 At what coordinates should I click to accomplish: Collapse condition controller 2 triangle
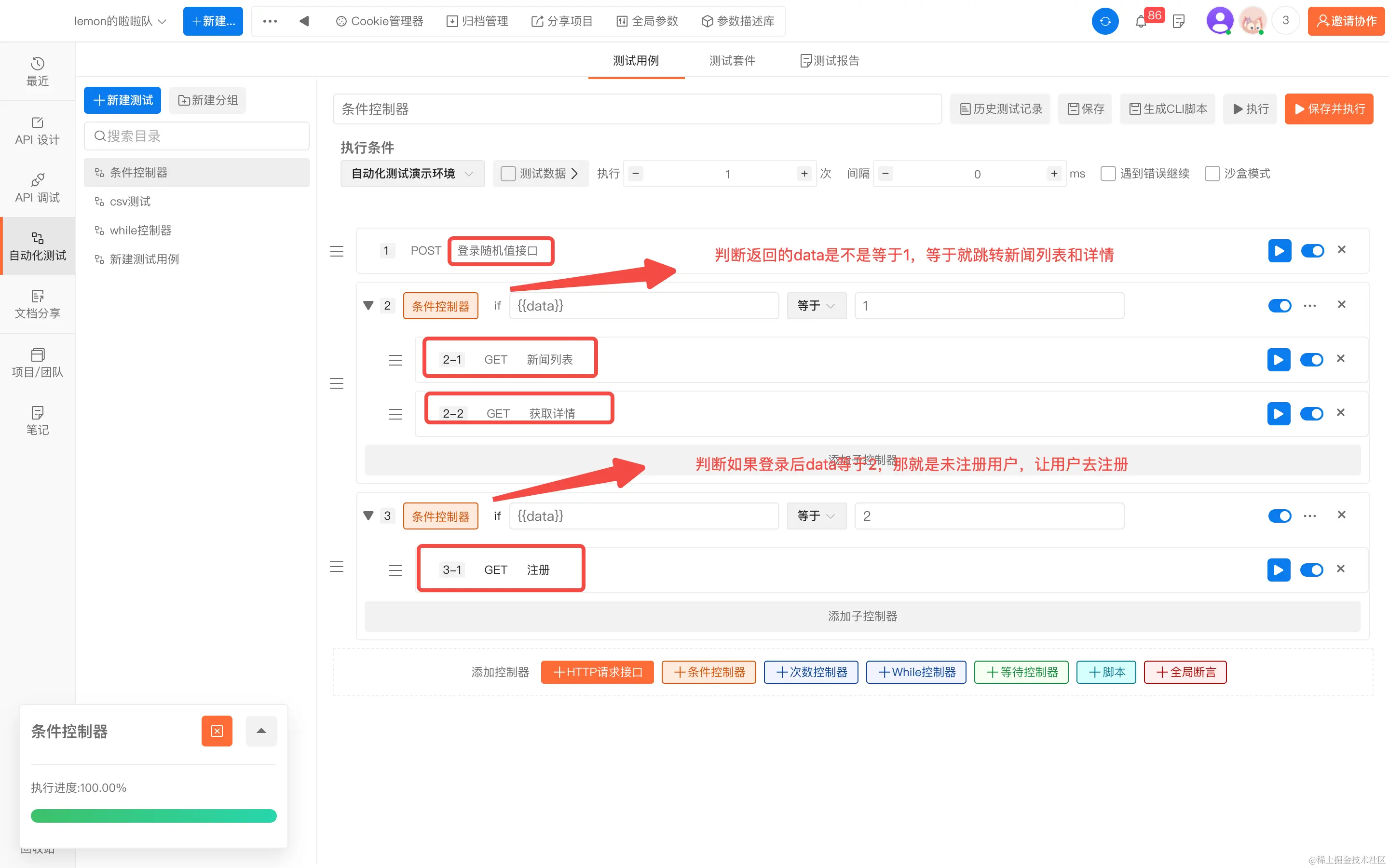click(368, 305)
